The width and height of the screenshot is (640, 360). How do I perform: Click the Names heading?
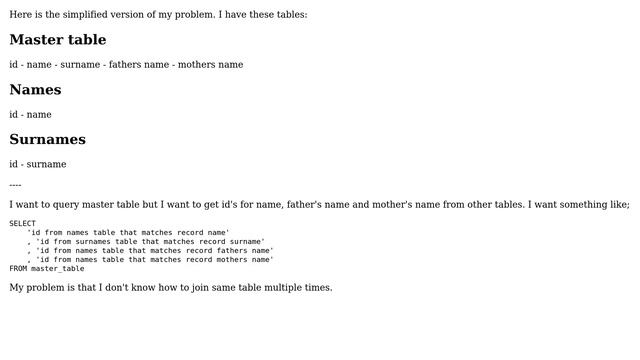click(x=35, y=90)
